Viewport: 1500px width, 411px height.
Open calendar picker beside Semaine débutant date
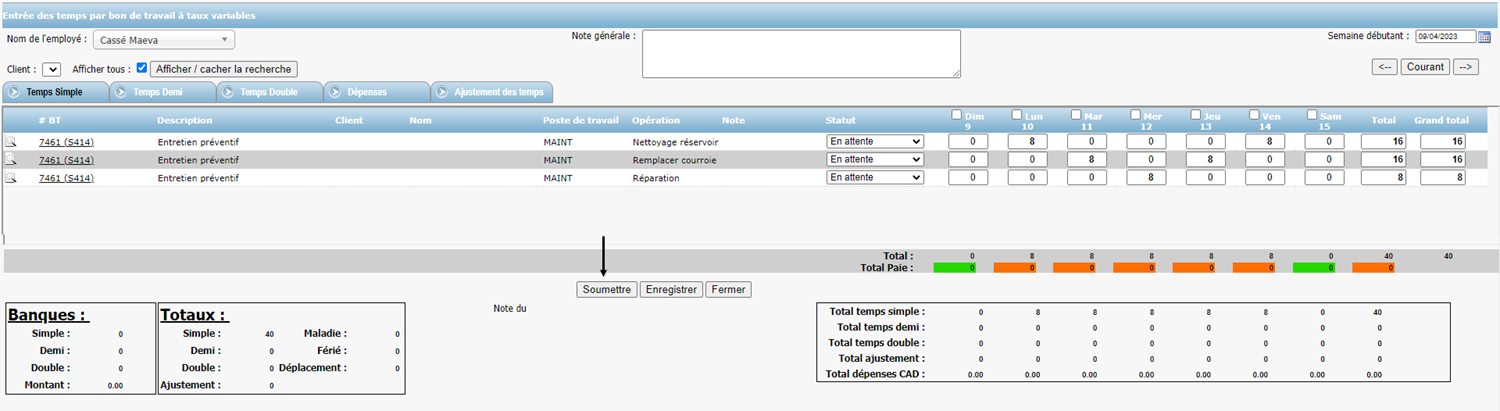[1484, 37]
